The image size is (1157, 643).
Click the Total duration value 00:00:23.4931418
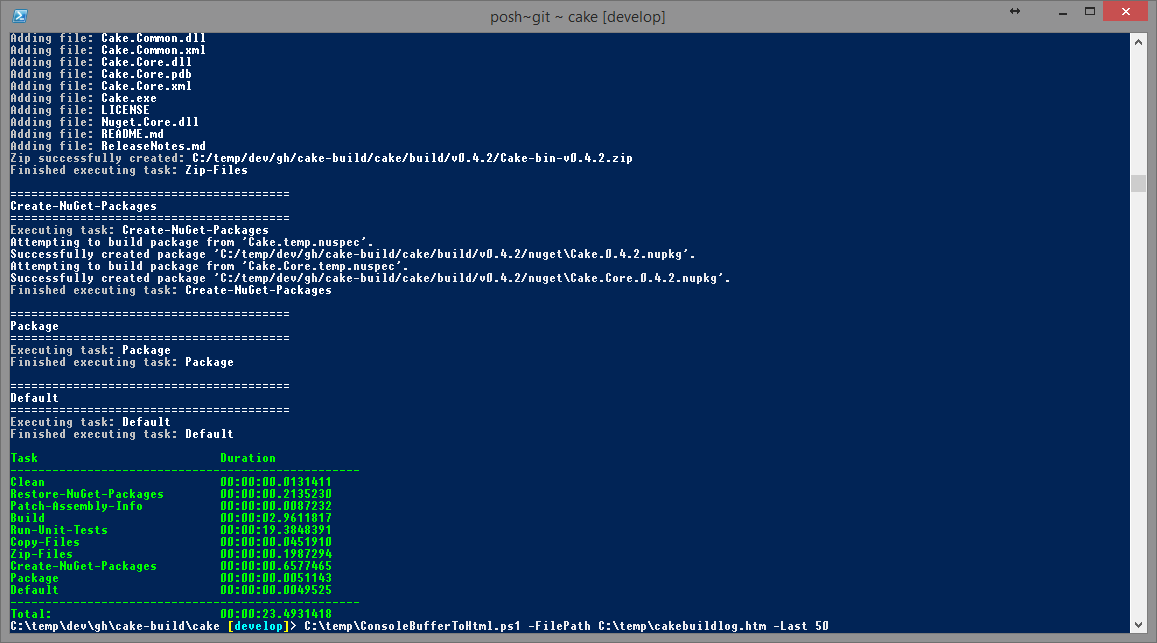(x=276, y=613)
